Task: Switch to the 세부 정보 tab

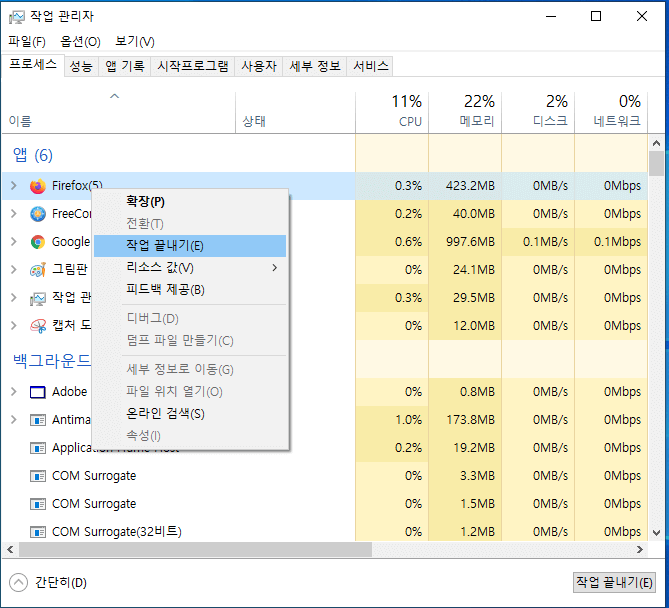Action: (315, 67)
